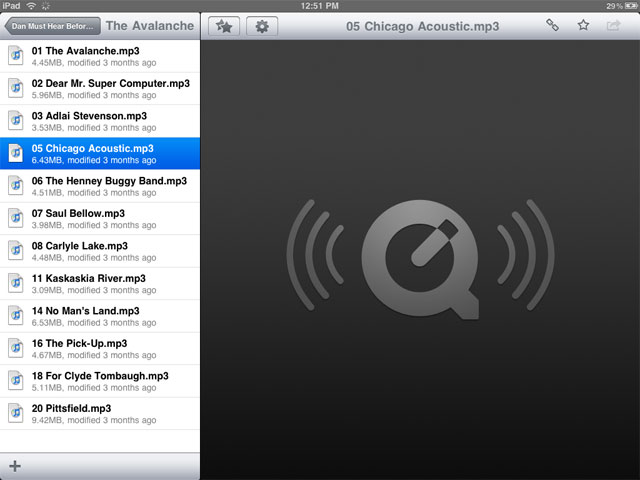Tap audio file icon for 06 The Henney Buggy Band
640x480 pixels.
point(16,185)
